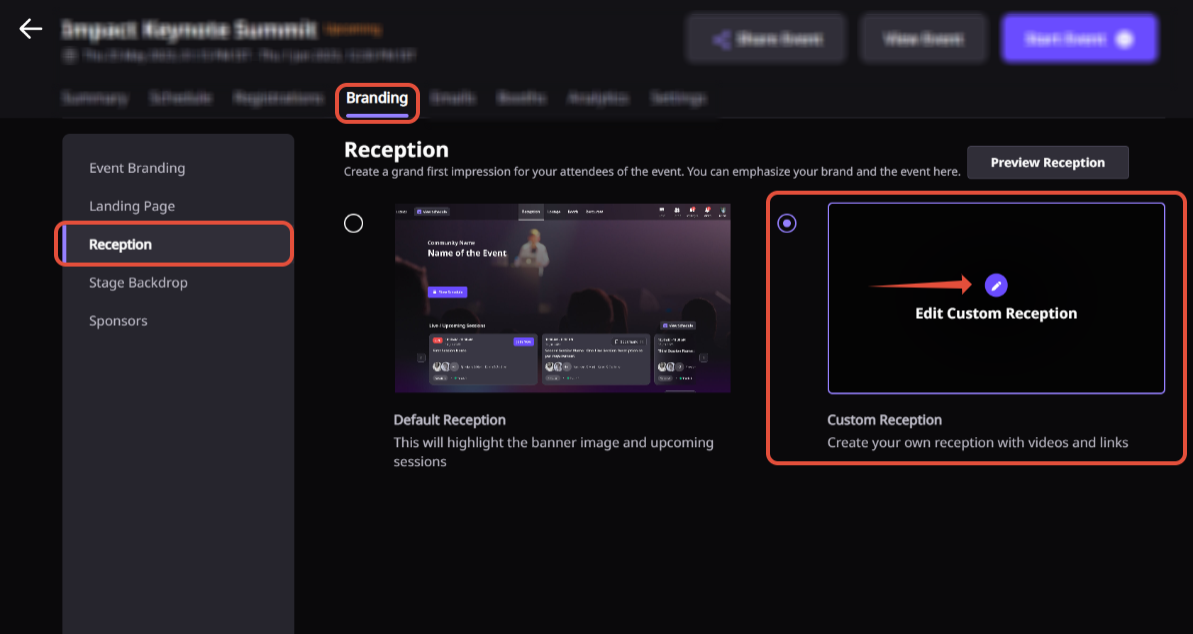
Task: Click 'Create your own reception with videos and links'
Action: click(x=978, y=443)
